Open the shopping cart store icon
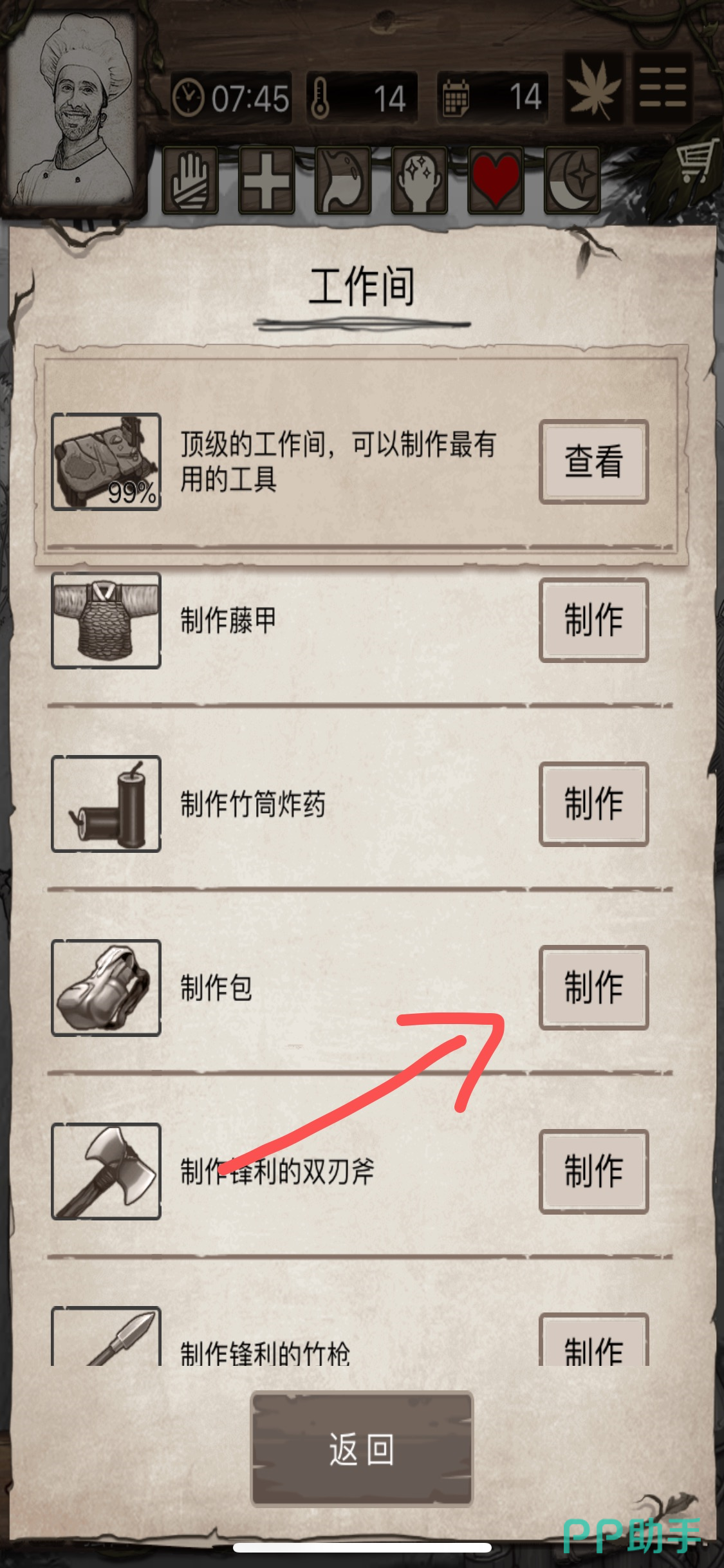This screenshot has width=724, height=1568. coord(696,162)
